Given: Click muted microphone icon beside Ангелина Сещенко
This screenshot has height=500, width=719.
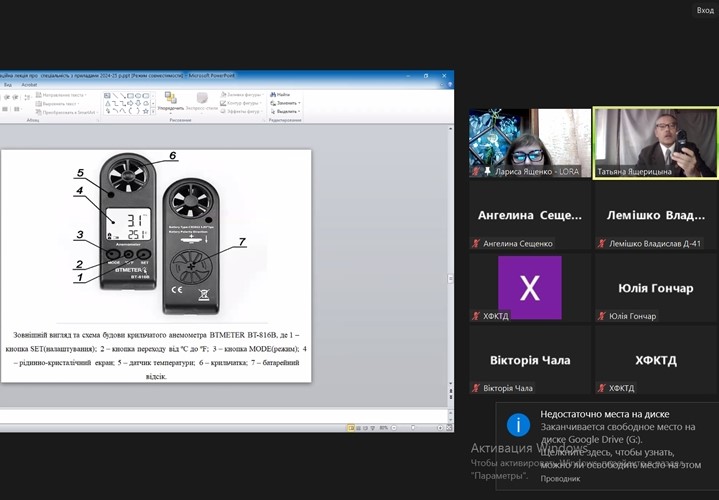Looking at the screenshot, I should click(x=477, y=243).
